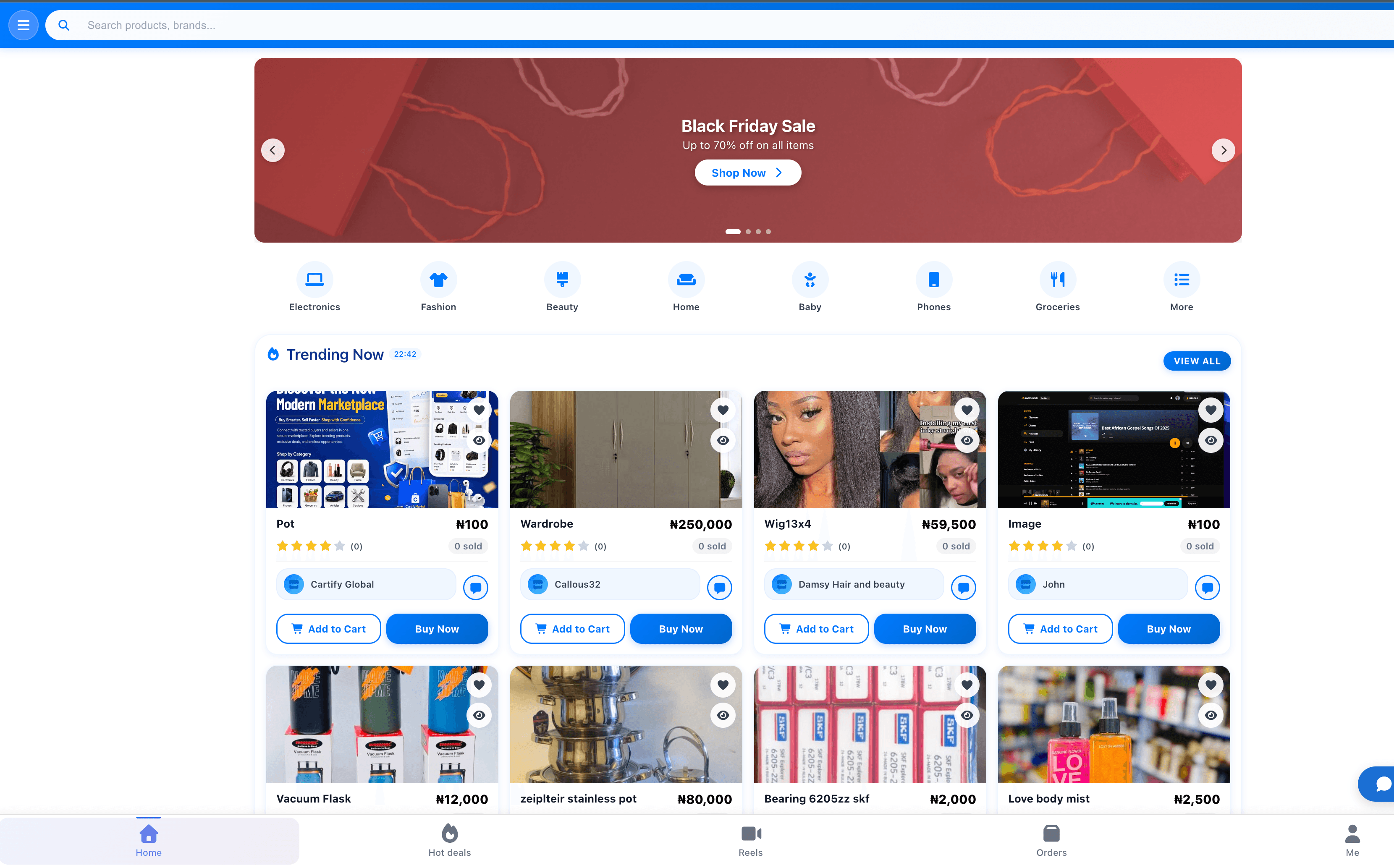Viewport: 1394px width, 868px height.
Task: Go to previous banner slide
Action: pos(273,150)
